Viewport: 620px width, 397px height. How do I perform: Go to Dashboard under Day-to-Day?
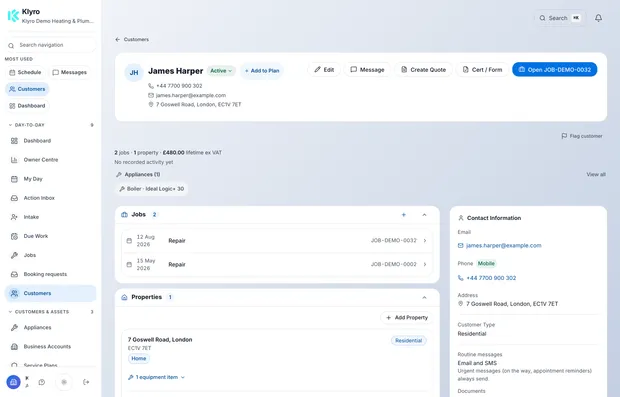[50, 141]
